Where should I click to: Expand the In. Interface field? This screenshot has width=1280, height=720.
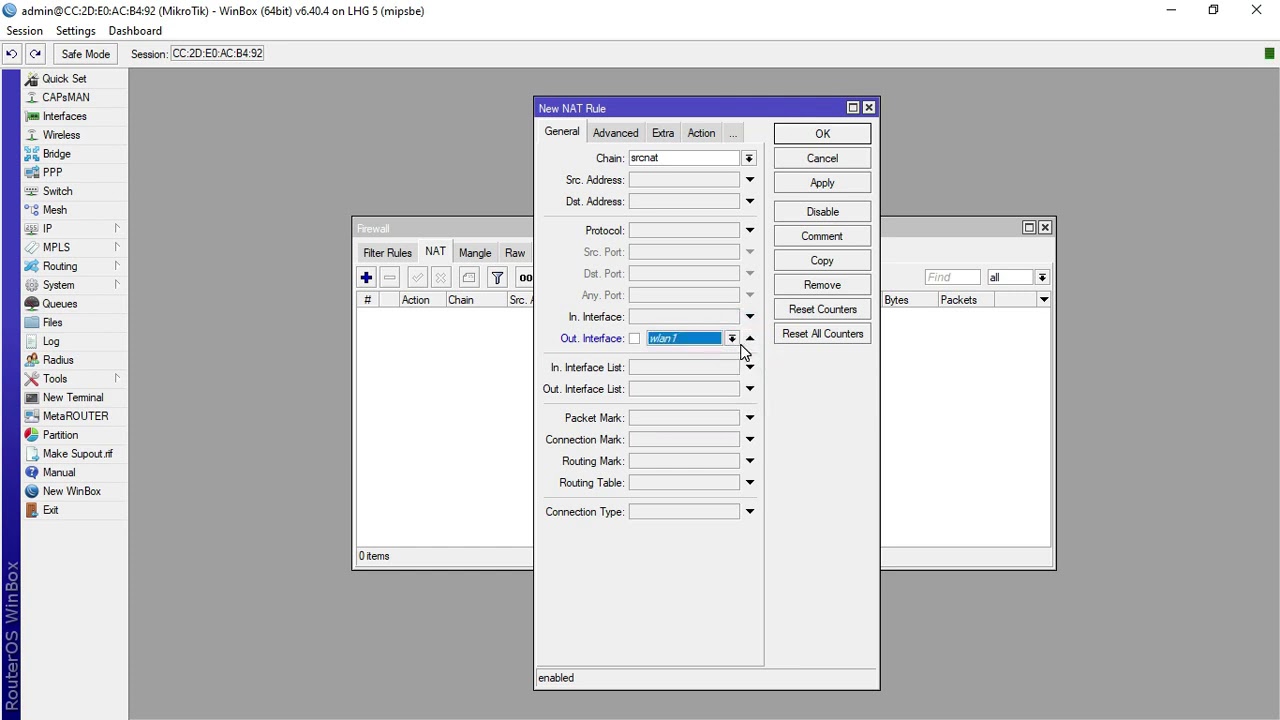pyautogui.click(x=749, y=317)
